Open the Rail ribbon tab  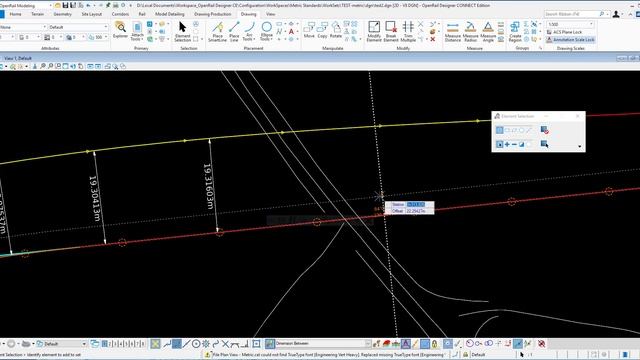[x=142, y=14]
